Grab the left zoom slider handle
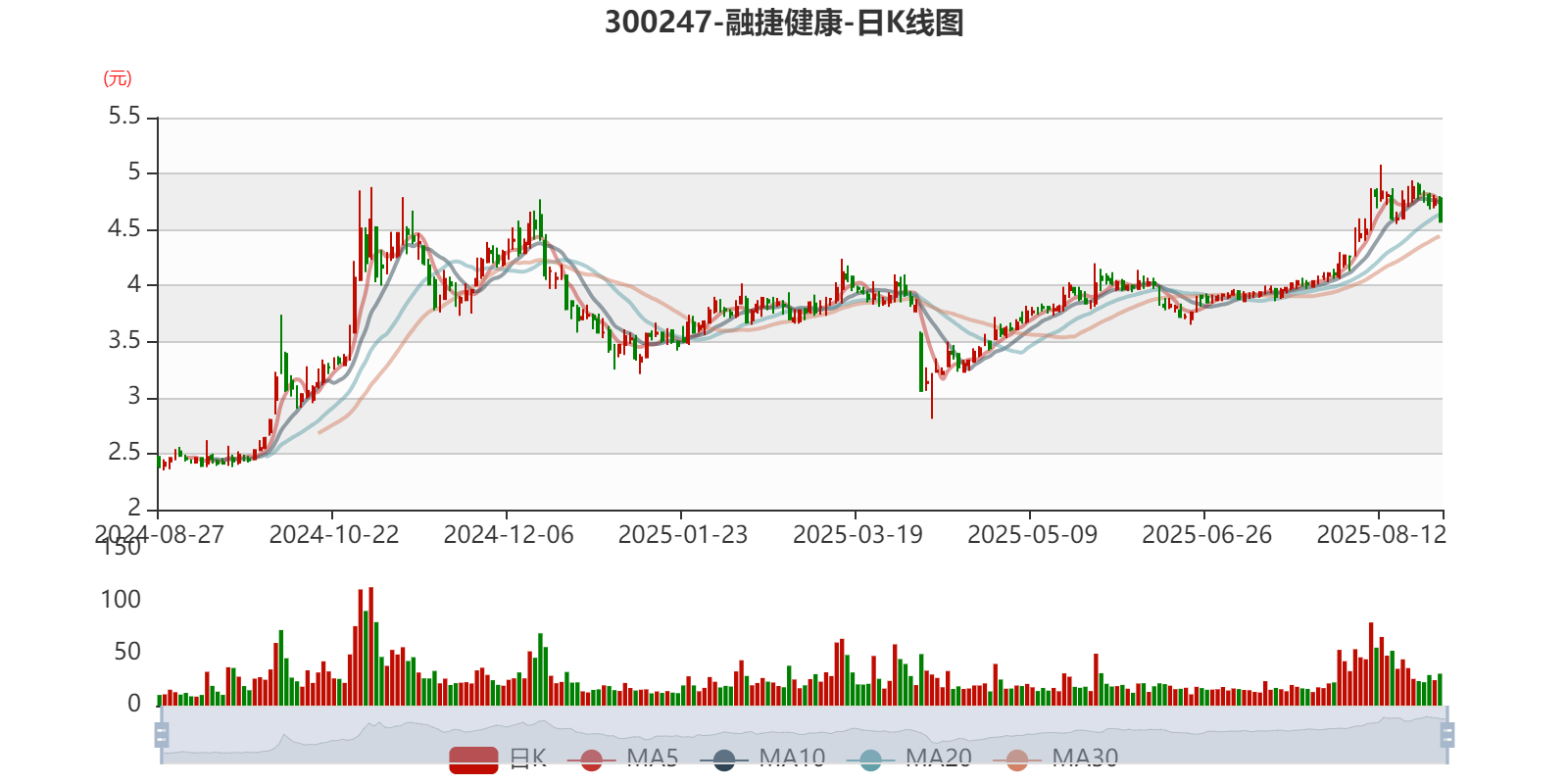1568x784 pixels. point(162,734)
